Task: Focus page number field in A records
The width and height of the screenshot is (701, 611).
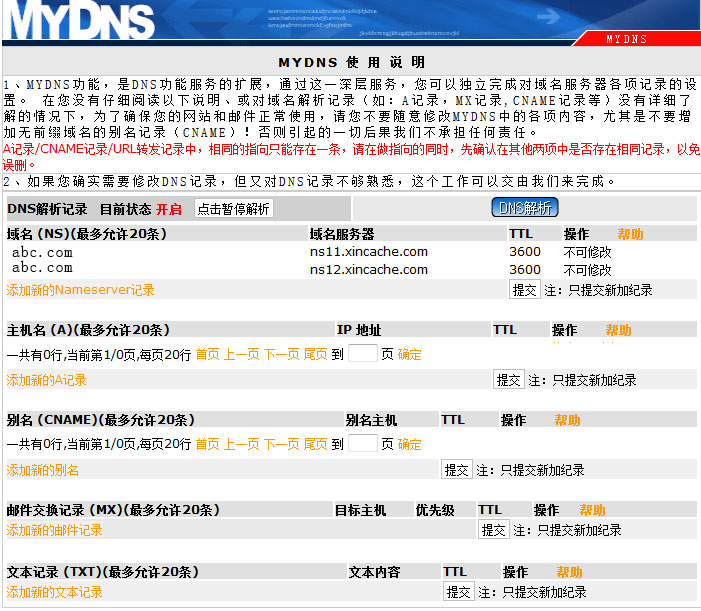Action: pyautogui.click(x=363, y=353)
